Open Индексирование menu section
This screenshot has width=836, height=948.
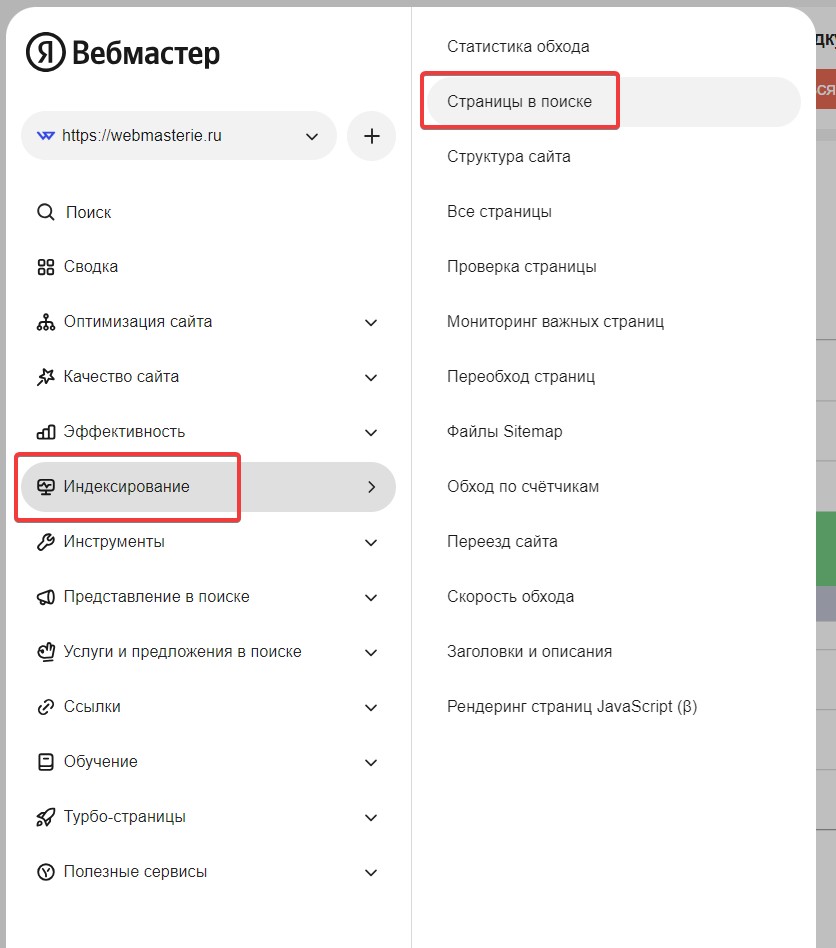point(126,487)
